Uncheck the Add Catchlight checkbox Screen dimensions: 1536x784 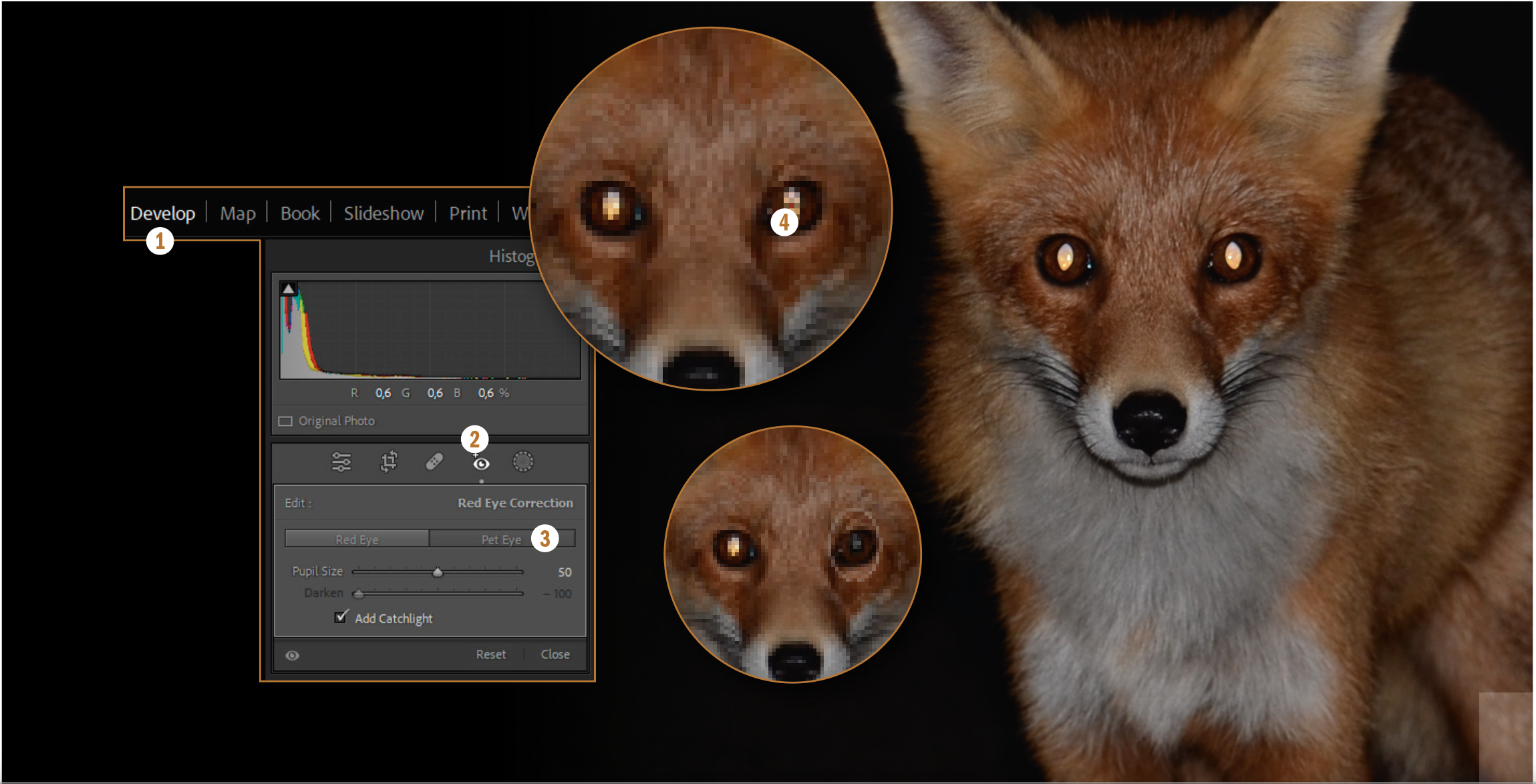(x=341, y=617)
